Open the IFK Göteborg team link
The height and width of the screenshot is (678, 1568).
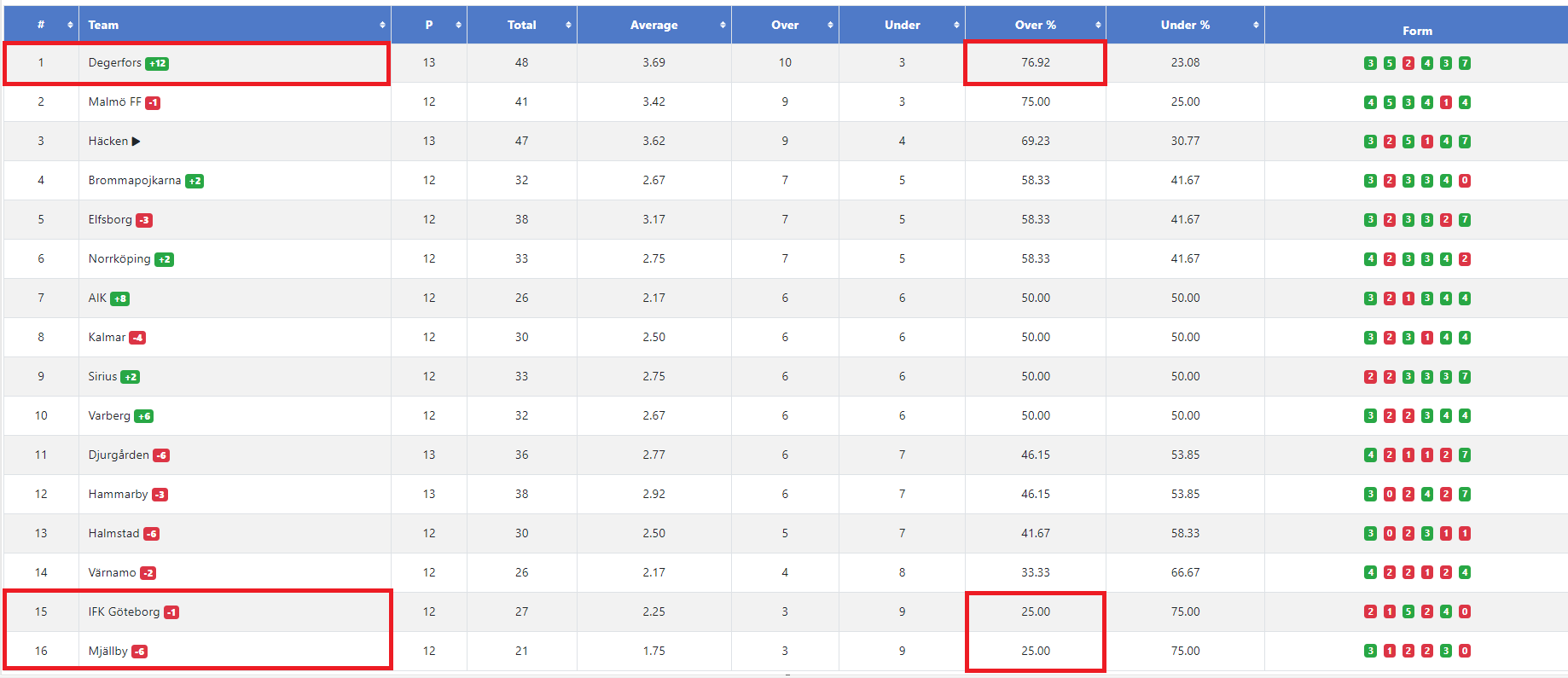[x=124, y=611]
